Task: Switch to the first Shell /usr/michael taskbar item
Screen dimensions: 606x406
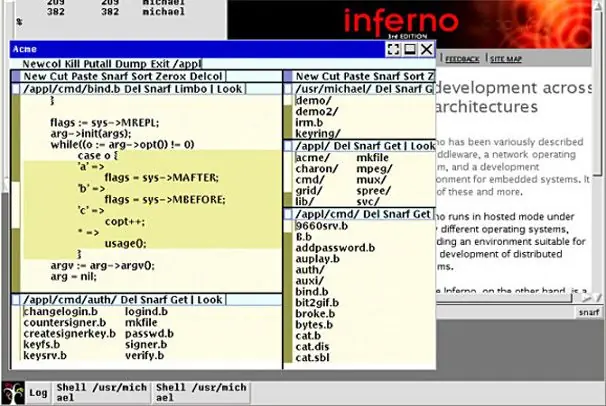Action: coord(101,392)
